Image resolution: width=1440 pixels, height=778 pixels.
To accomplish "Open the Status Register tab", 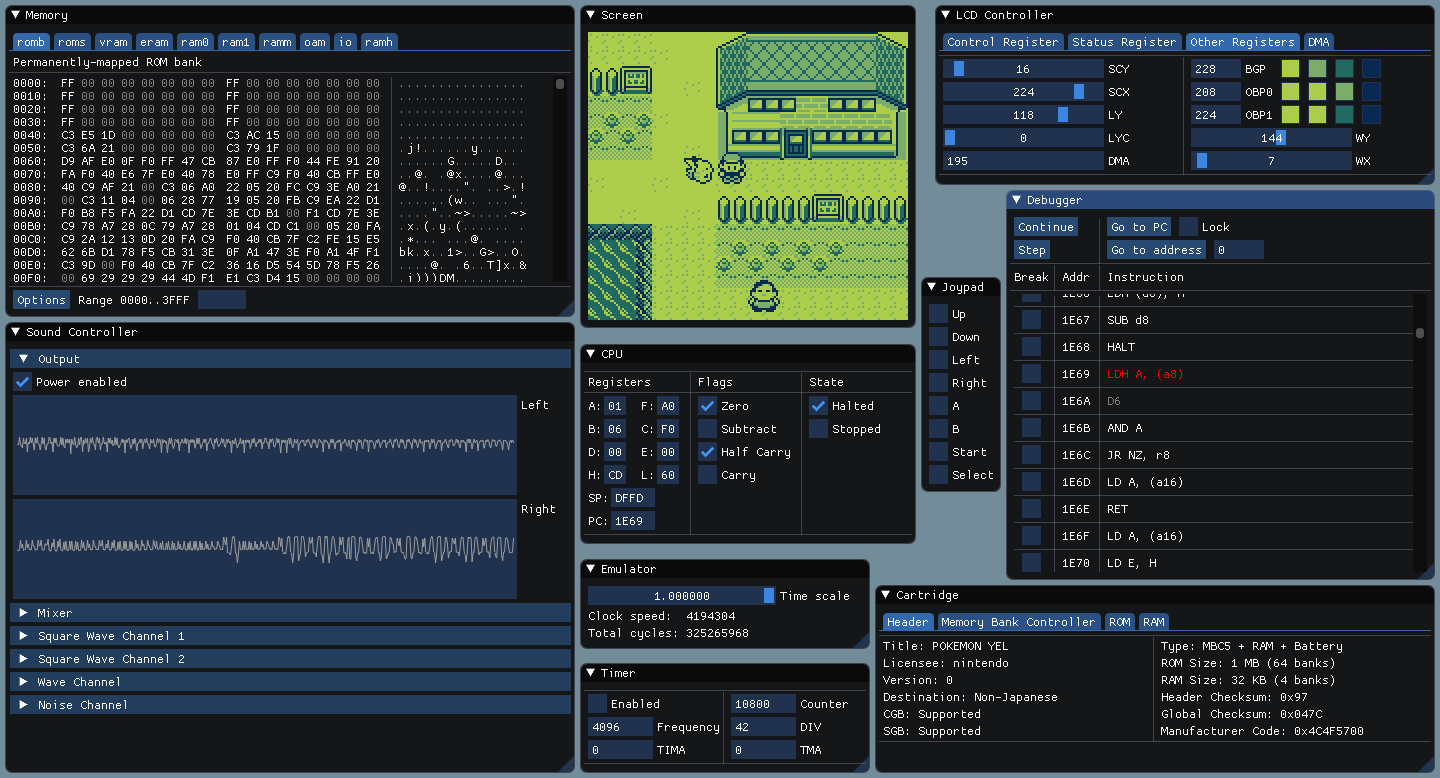I will [1124, 42].
